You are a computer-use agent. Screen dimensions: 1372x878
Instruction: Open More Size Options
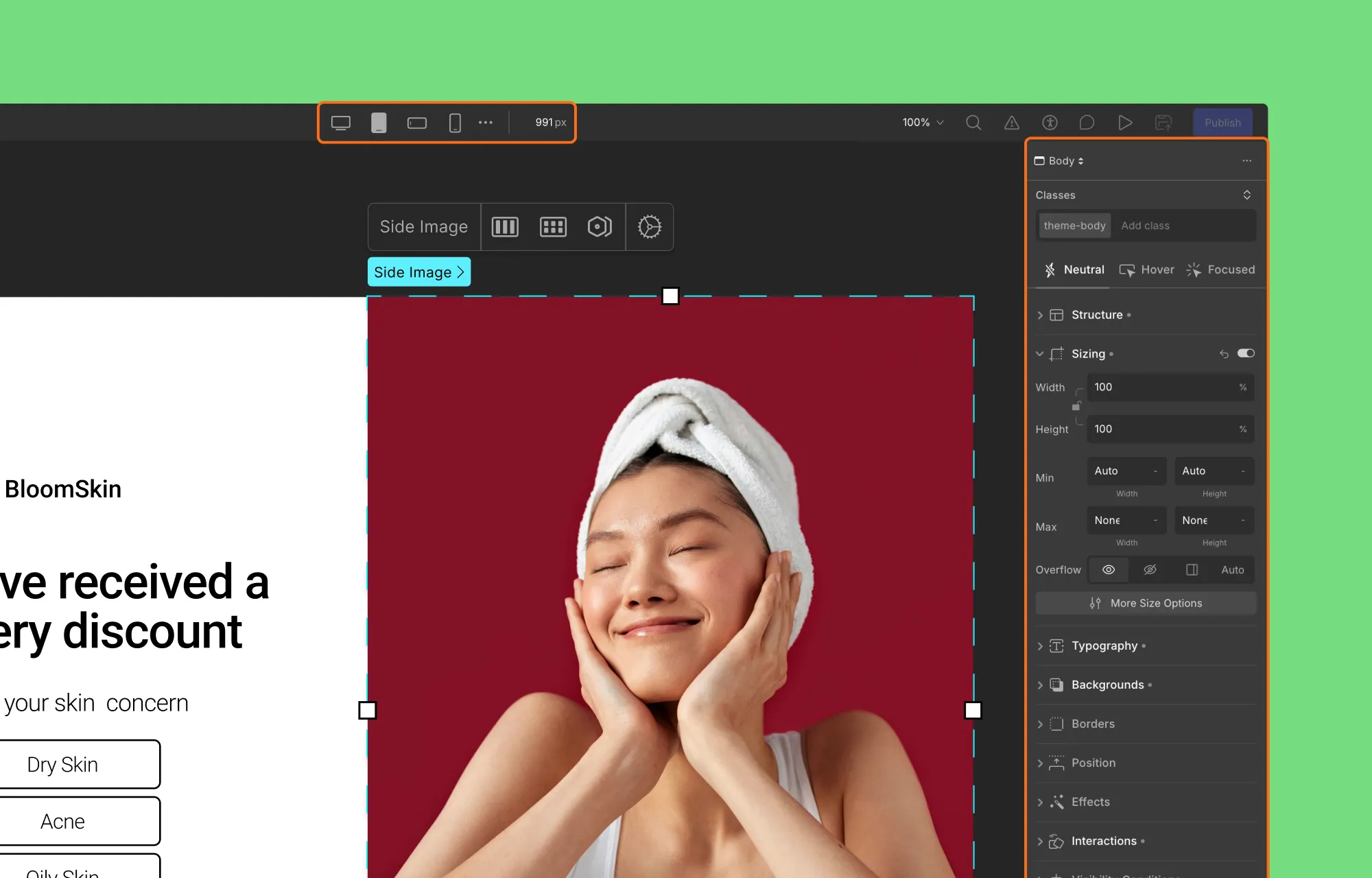(1145, 603)
